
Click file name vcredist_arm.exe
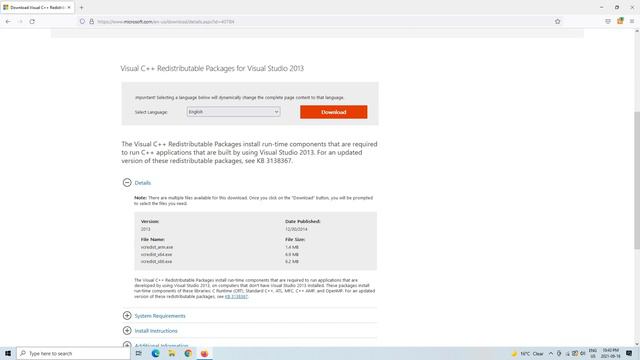coord(157,247)
